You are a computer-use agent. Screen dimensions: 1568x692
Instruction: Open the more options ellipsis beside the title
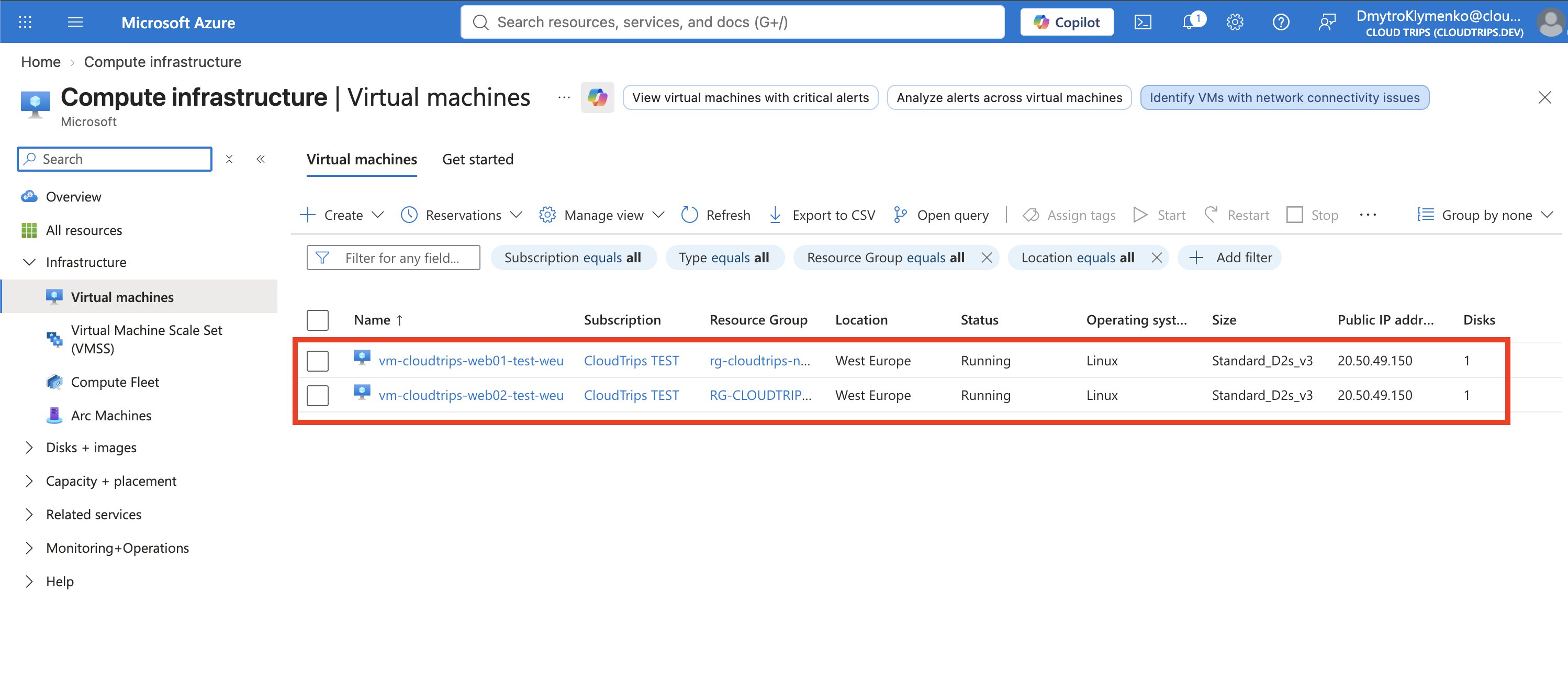564,97
